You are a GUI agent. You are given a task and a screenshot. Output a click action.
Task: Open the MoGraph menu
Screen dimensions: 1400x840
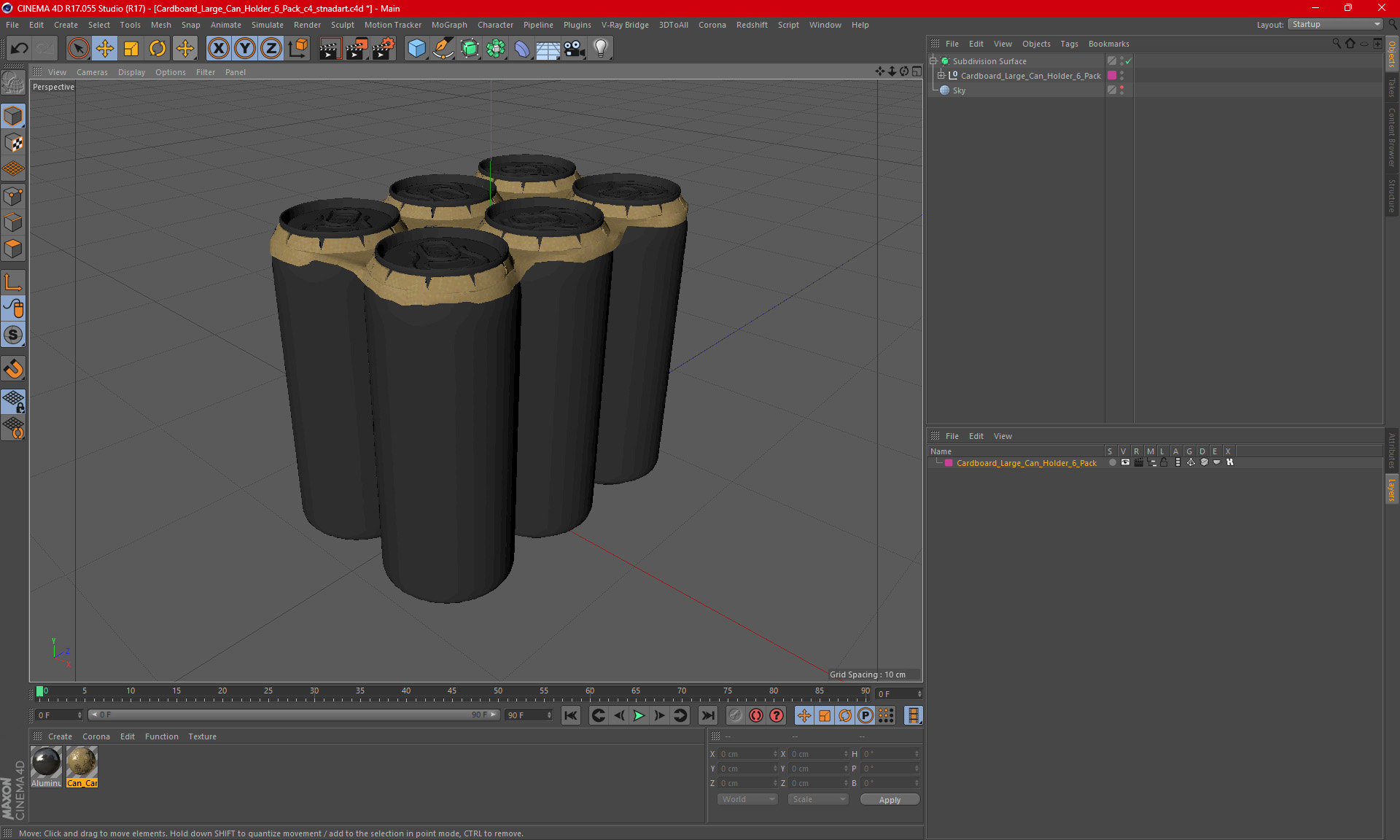click(x=449, y=25)
